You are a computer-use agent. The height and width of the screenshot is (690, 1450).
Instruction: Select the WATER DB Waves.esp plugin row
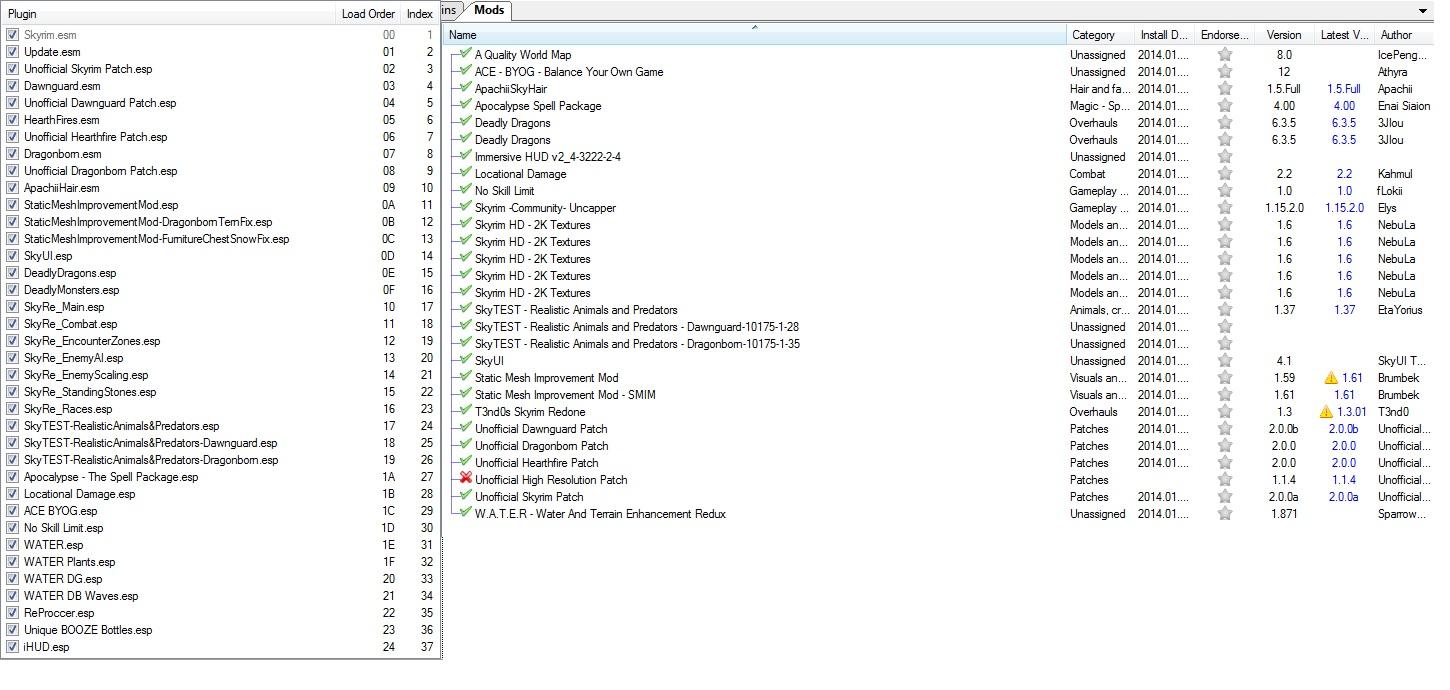click(220, 596)
